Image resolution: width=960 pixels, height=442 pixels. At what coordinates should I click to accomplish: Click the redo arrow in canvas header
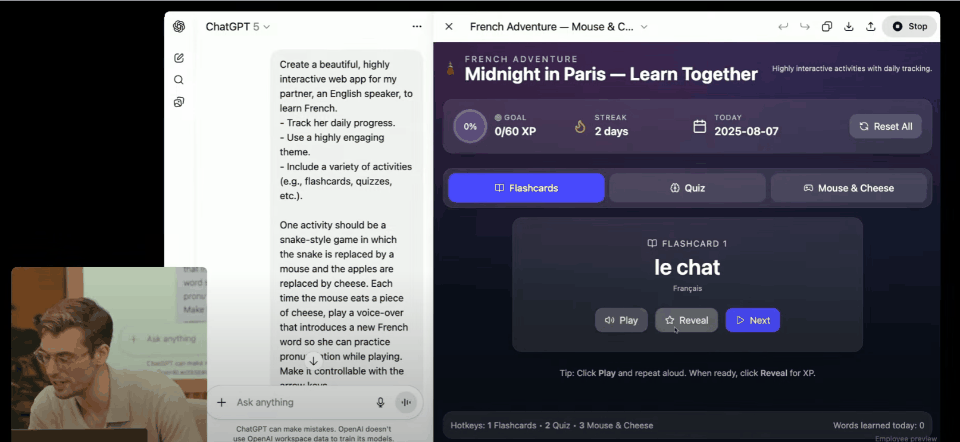804,27
